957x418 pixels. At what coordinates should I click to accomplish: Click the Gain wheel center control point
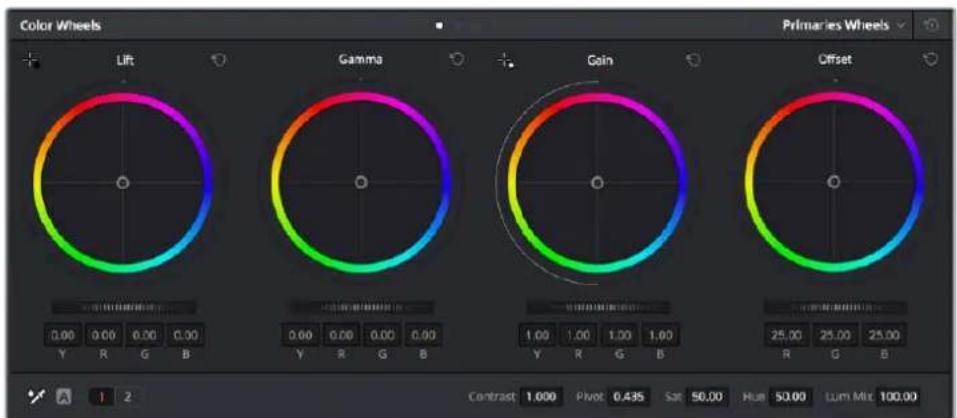[598, 182]
